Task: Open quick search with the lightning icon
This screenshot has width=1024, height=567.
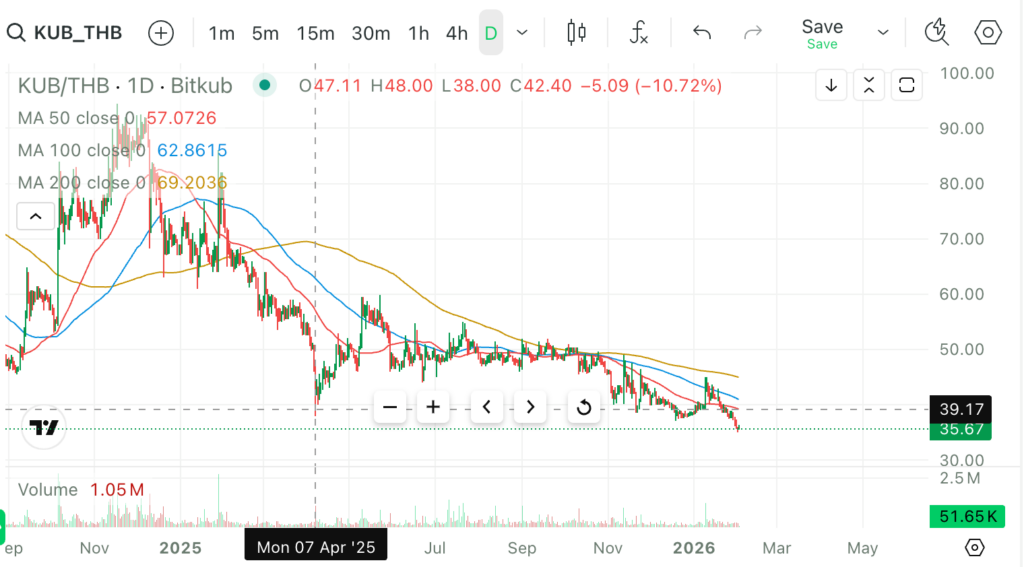Action: (936, 33)
